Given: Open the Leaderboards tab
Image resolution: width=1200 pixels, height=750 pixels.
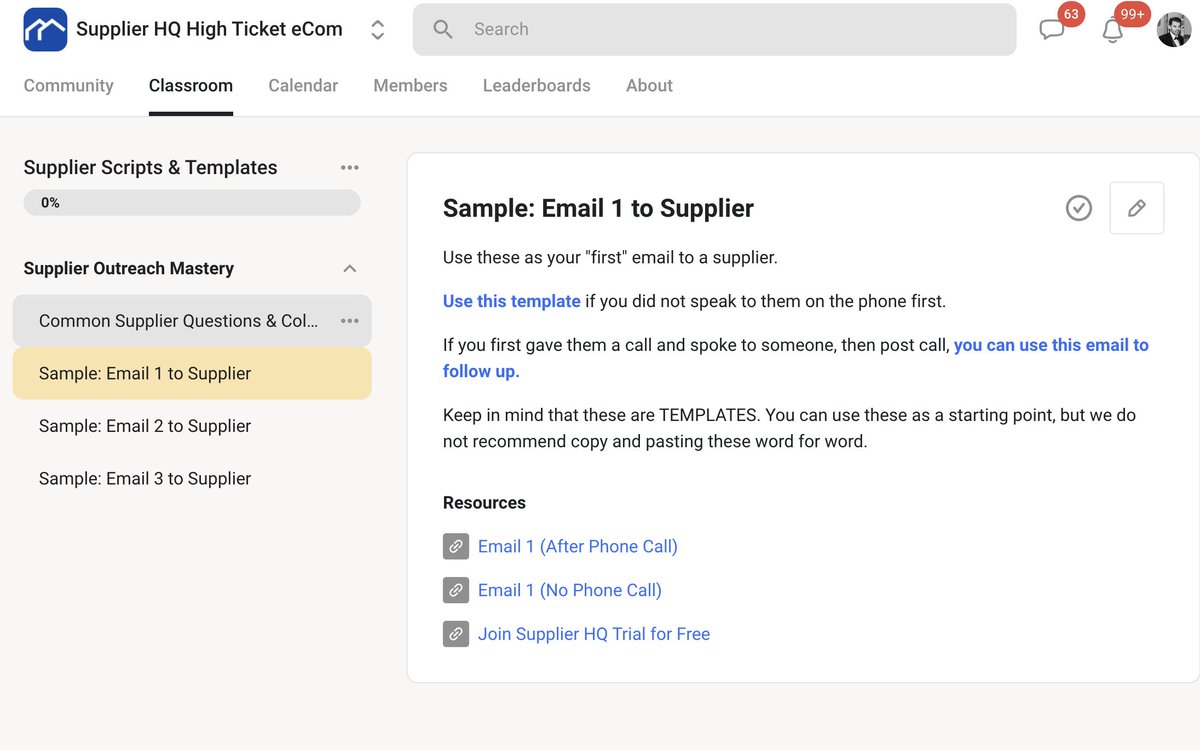Looking at the screenshot, I should coord(536,86).
